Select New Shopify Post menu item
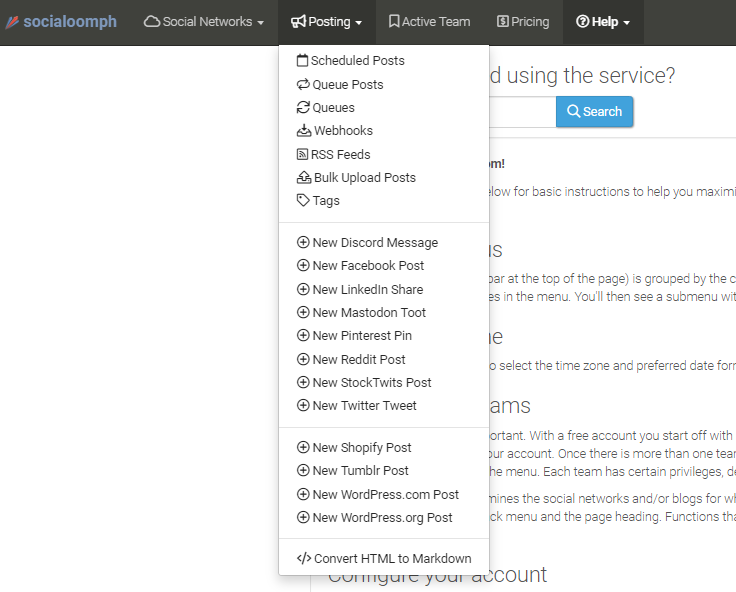Viewport: 736px width, 592px height. (x=361, y=448)
